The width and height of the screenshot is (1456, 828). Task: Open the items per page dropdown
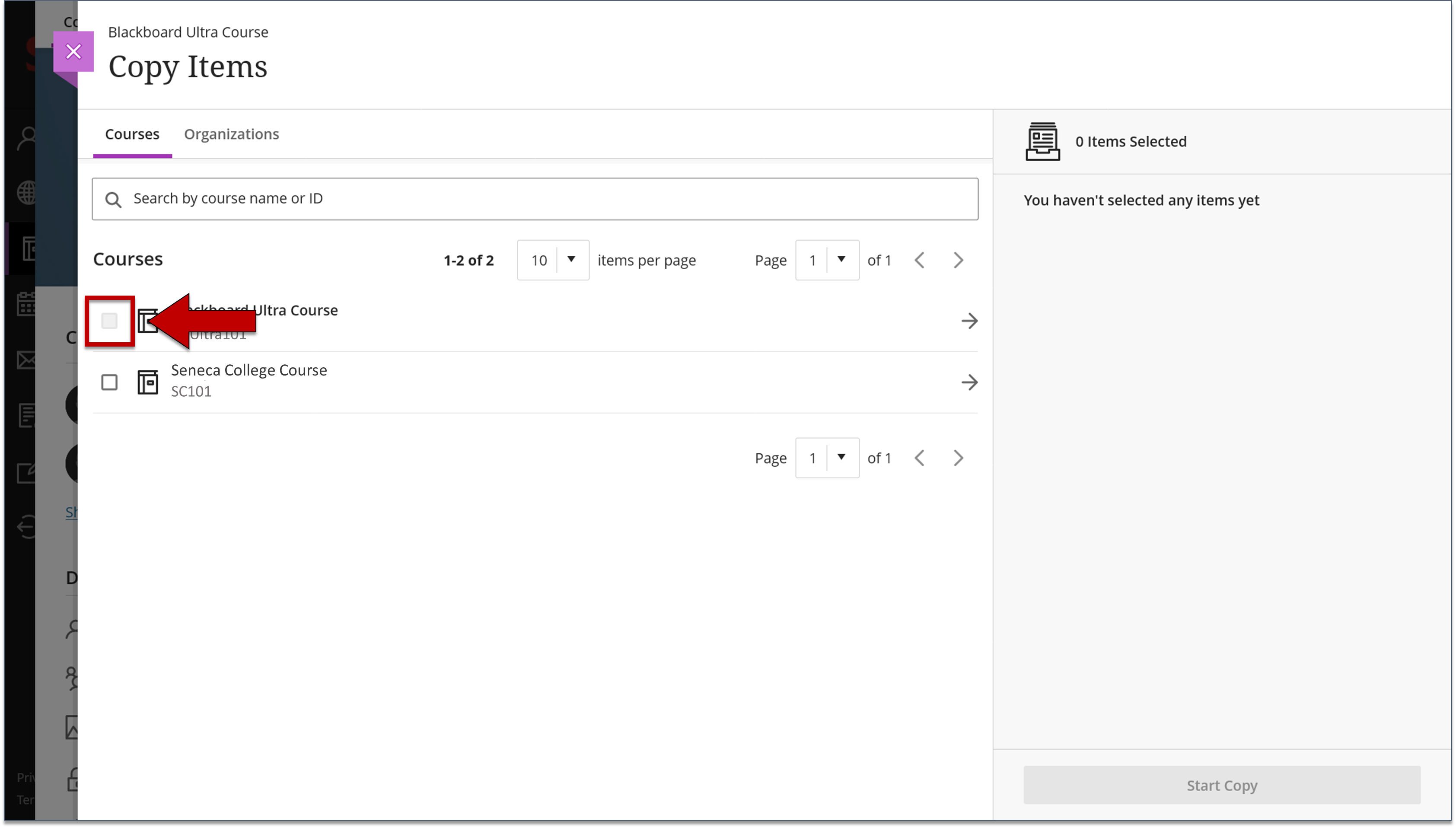pyautogui.click(x=553, y=260)
